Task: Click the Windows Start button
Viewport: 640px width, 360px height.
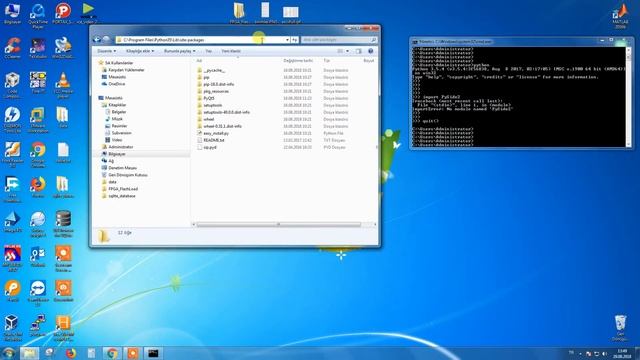Action: 8,353
